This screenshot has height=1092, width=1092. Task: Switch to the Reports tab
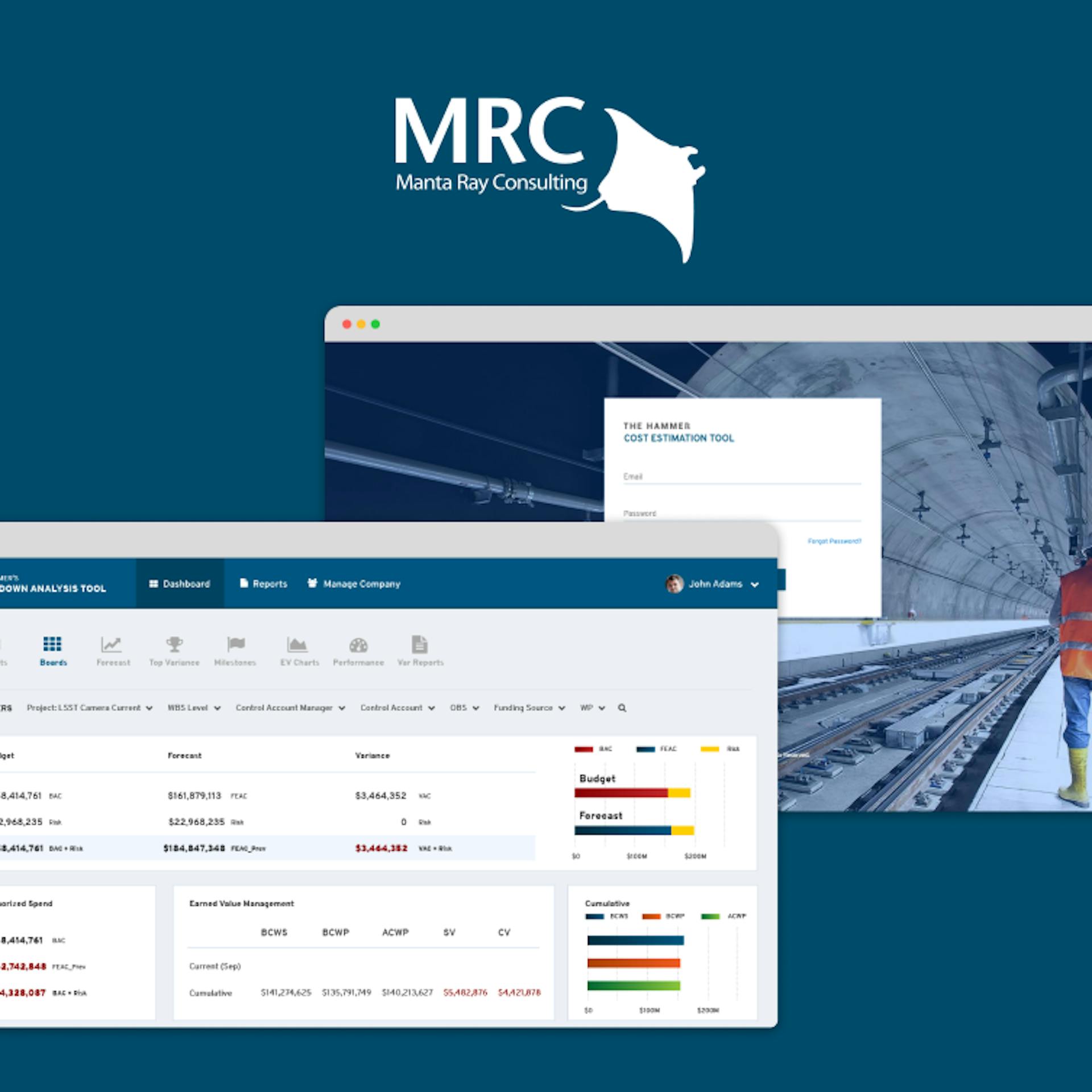263,584
